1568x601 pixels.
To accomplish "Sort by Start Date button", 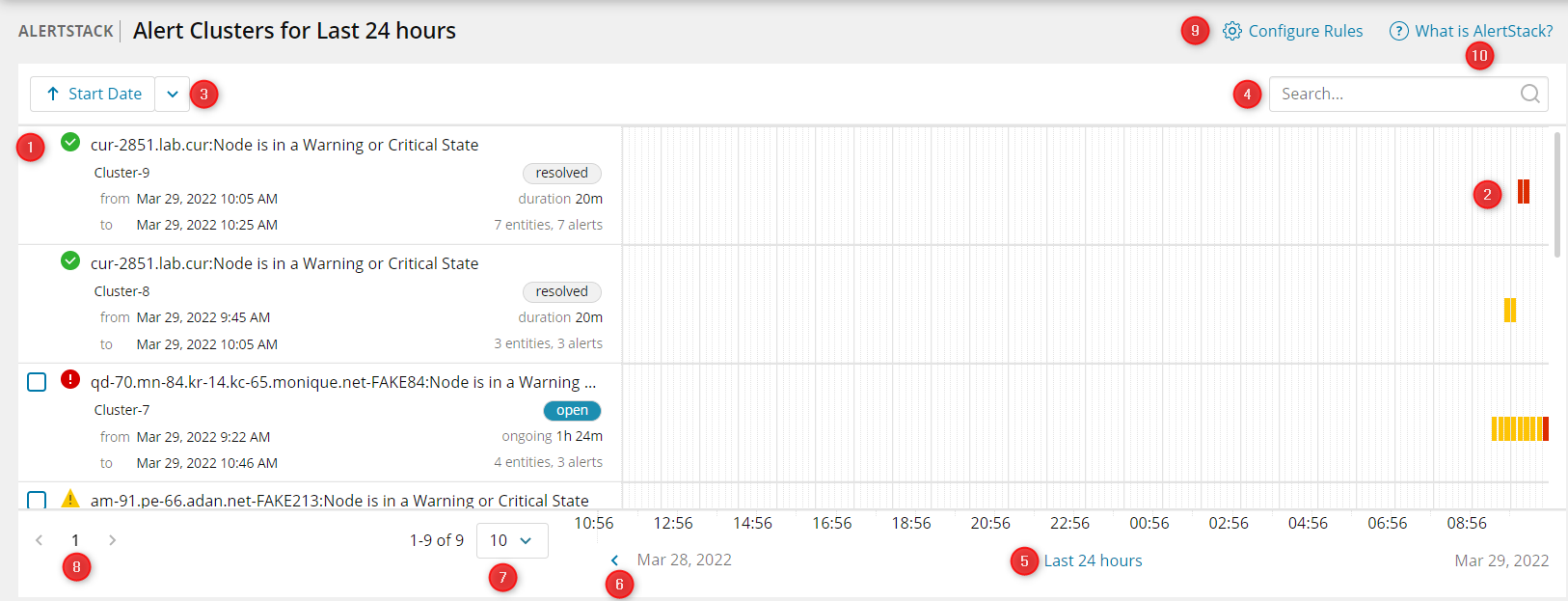I will pos(93,94).
